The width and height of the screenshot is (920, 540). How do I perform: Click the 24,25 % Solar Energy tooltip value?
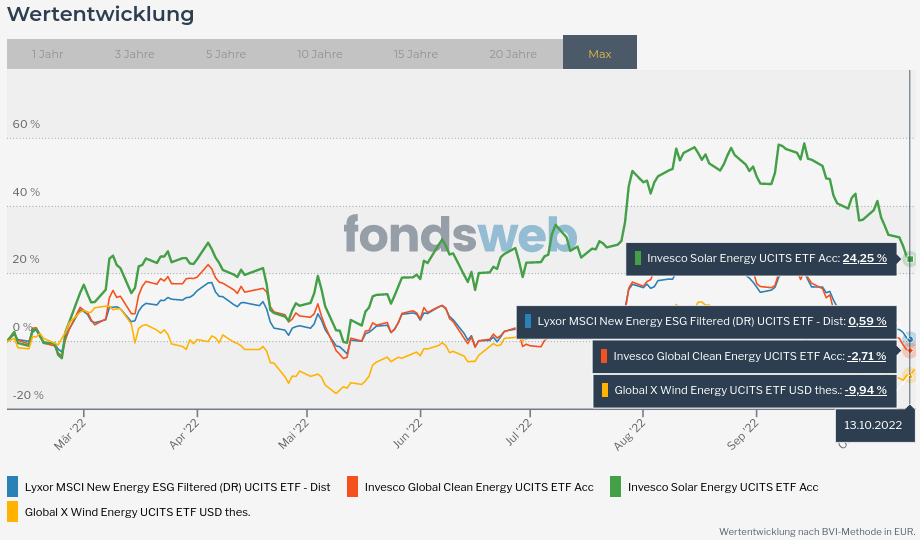point(865,258)
